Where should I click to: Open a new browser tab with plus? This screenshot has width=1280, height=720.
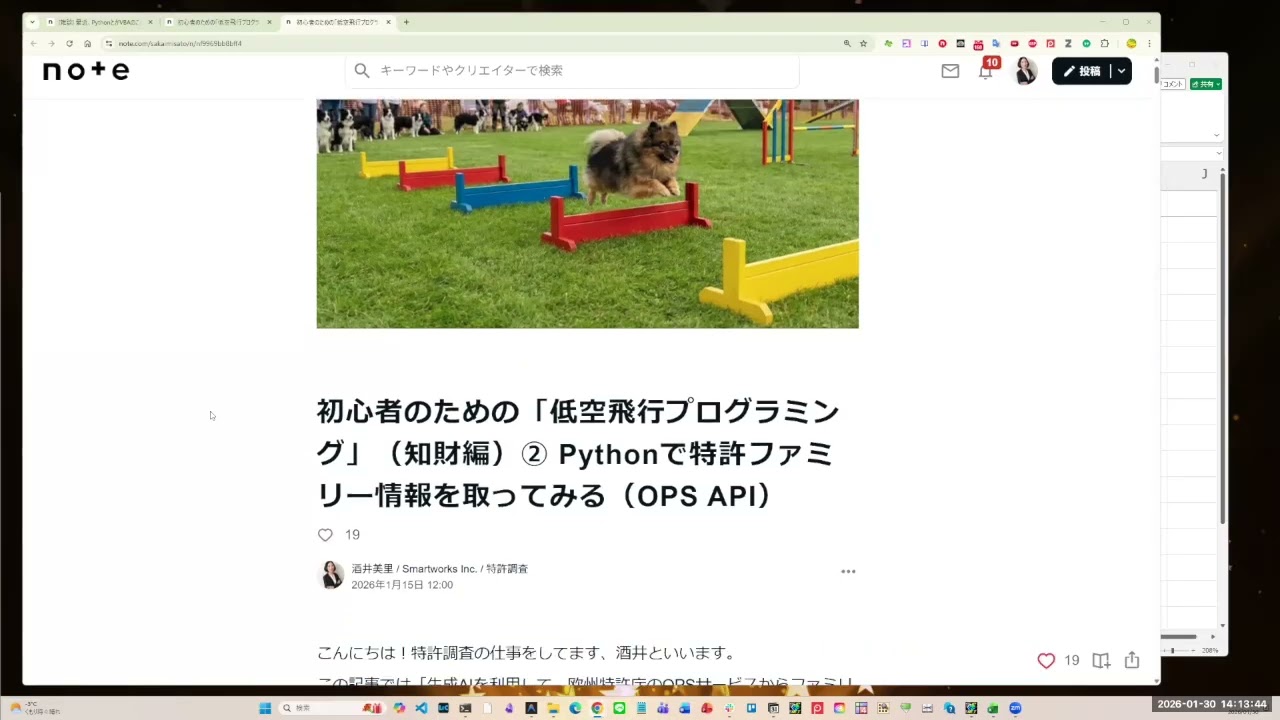click(406, 22)
